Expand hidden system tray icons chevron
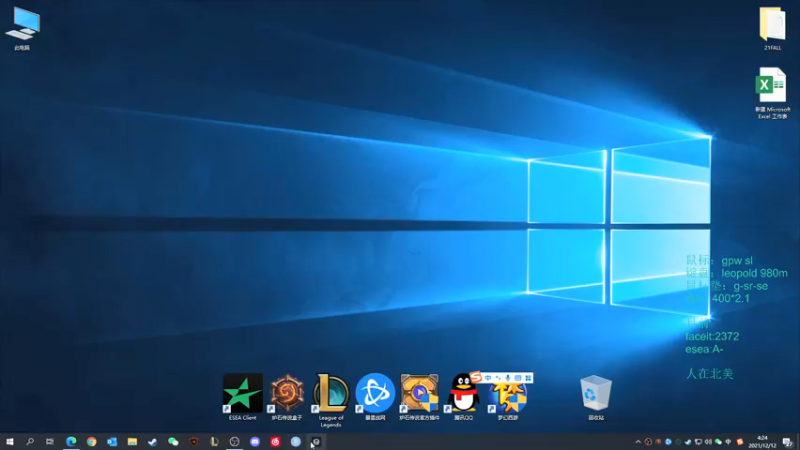 point(638,442)
